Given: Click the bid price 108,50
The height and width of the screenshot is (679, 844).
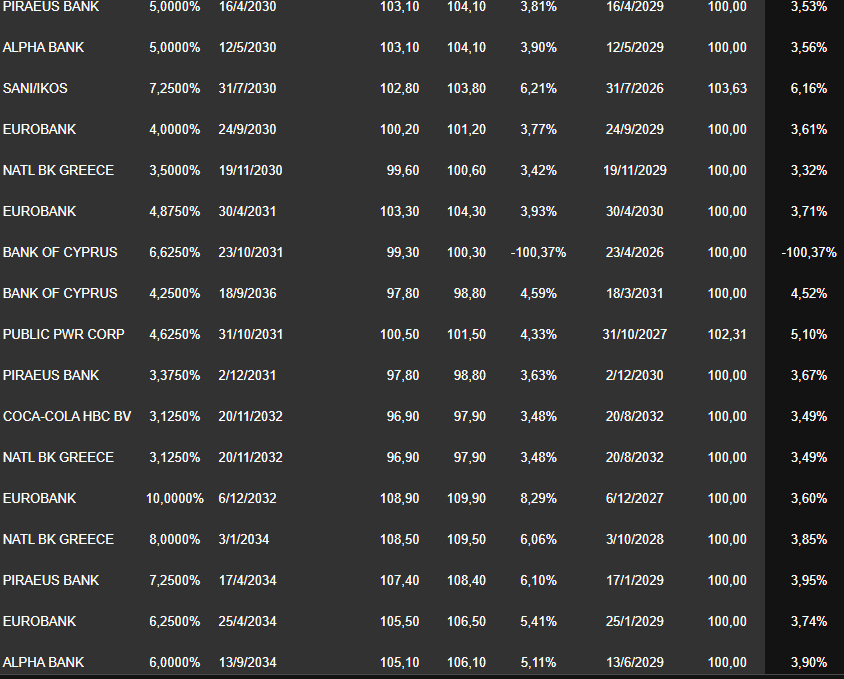Looking at the screenshot, I should pos(400,539).
